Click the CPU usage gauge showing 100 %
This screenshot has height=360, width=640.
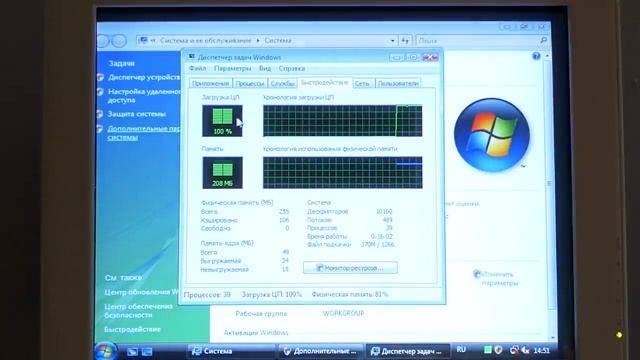222,121
